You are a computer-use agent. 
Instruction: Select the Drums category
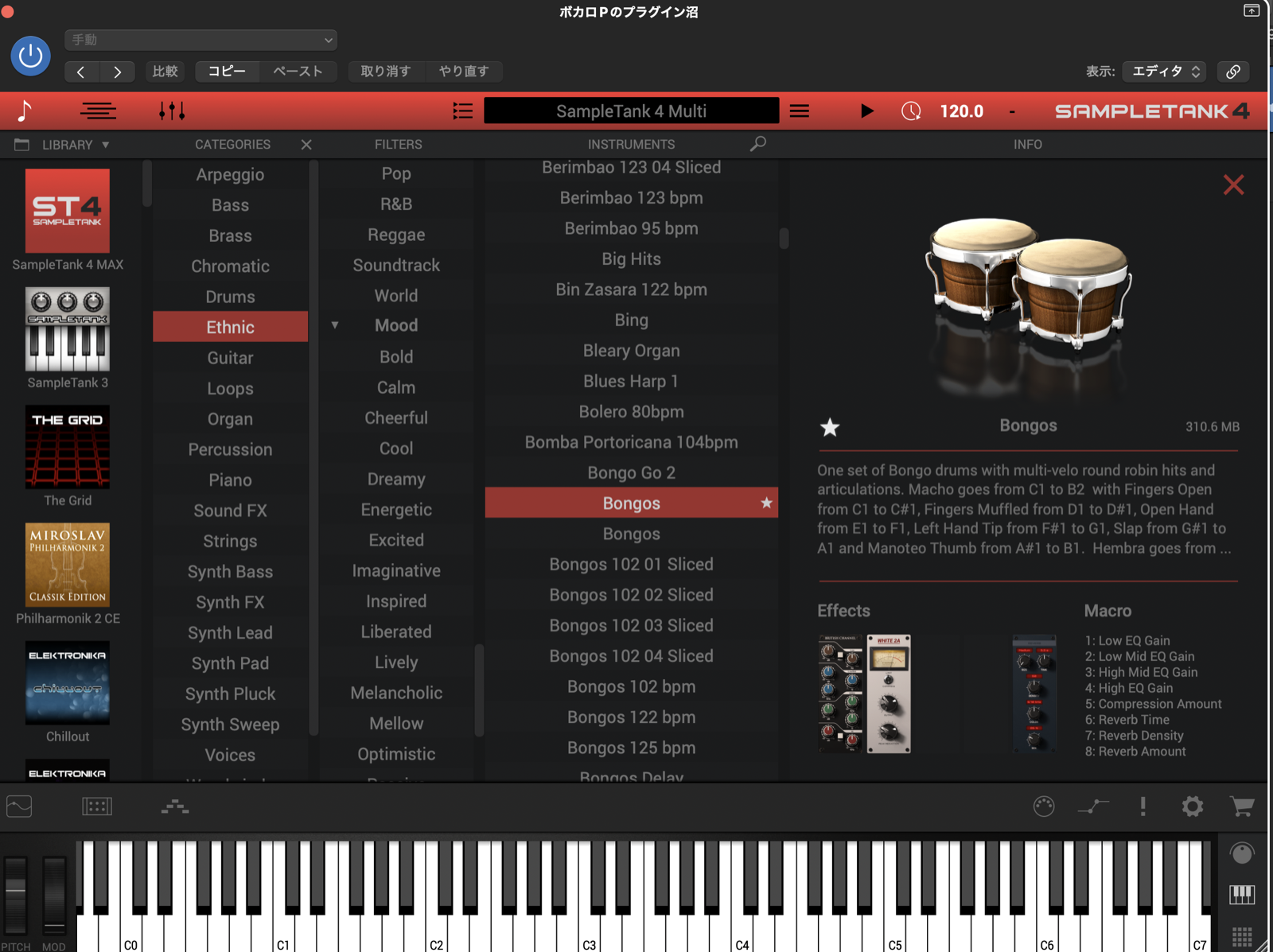230,297
